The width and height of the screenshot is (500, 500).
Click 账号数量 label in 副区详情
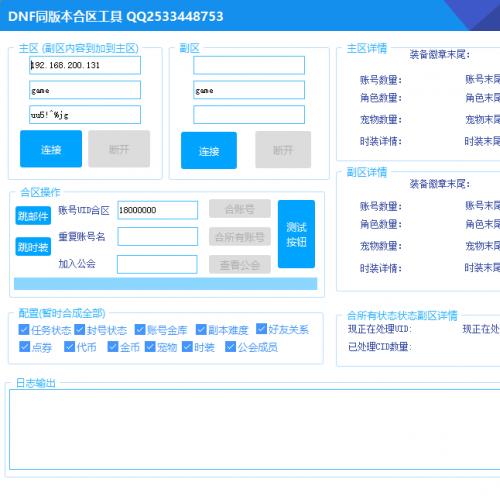tap(381, 206)
